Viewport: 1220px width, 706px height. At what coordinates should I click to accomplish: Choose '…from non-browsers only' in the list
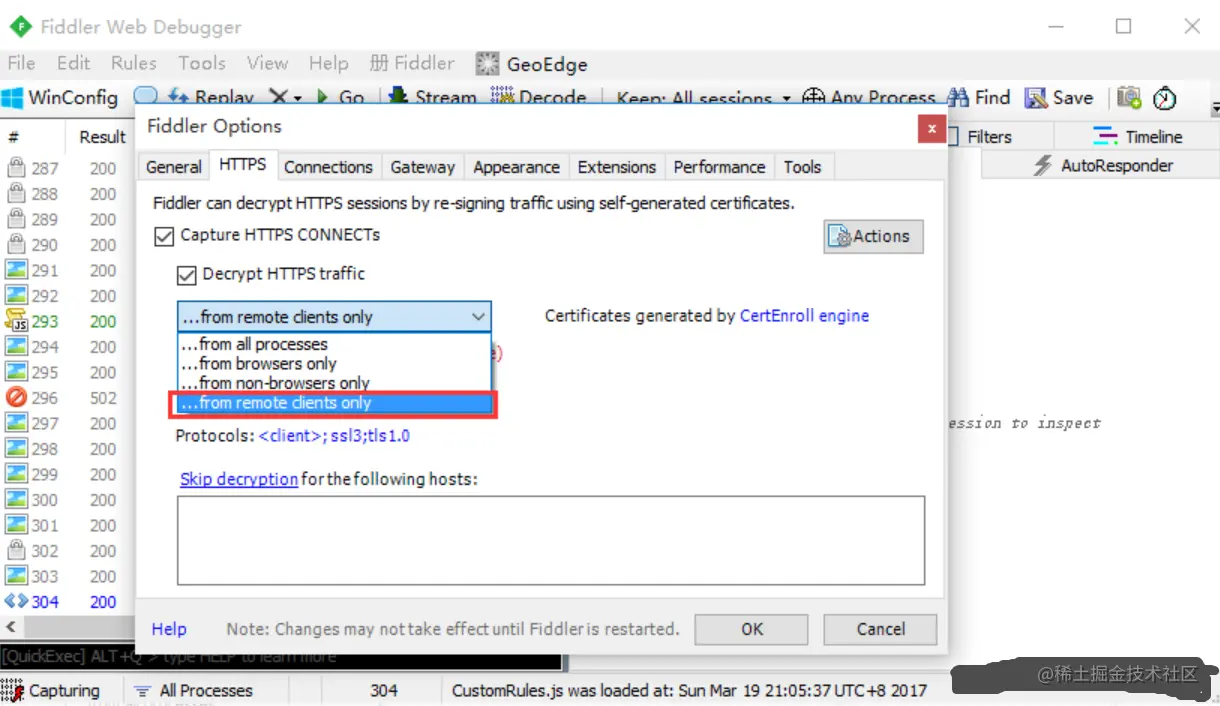click(334, 383)
